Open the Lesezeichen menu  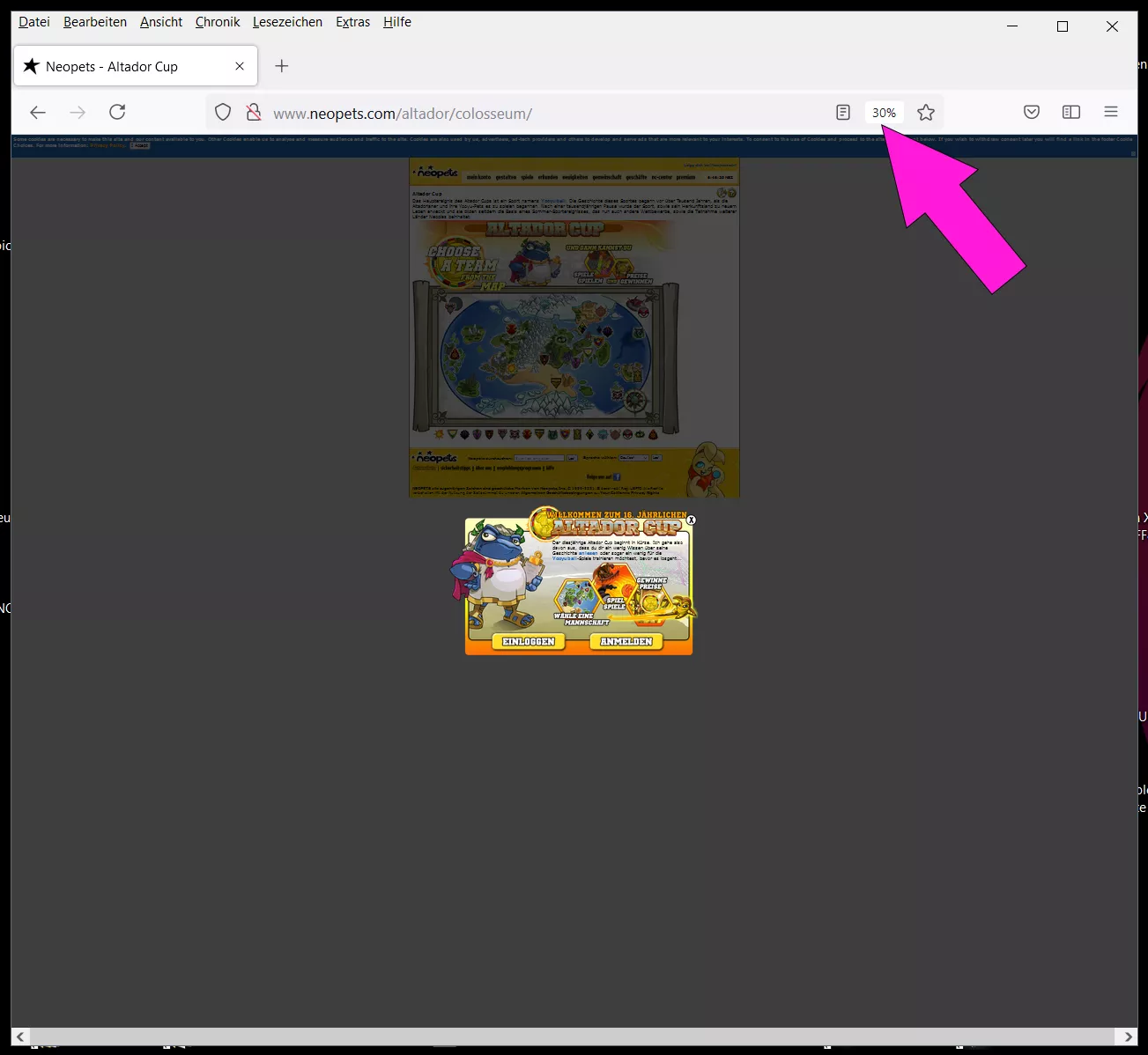click(x=287, y=22)
